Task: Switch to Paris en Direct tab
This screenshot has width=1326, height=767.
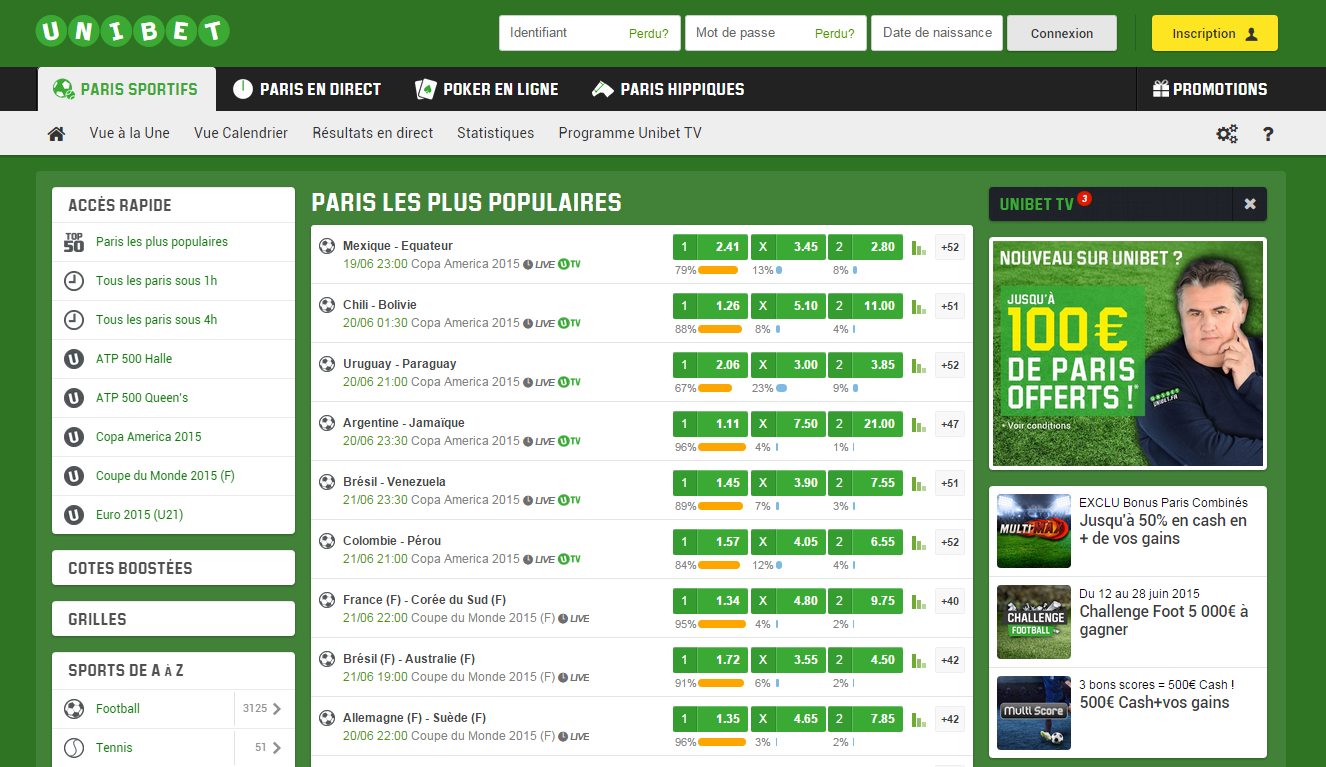Action: tap(307, 89)
